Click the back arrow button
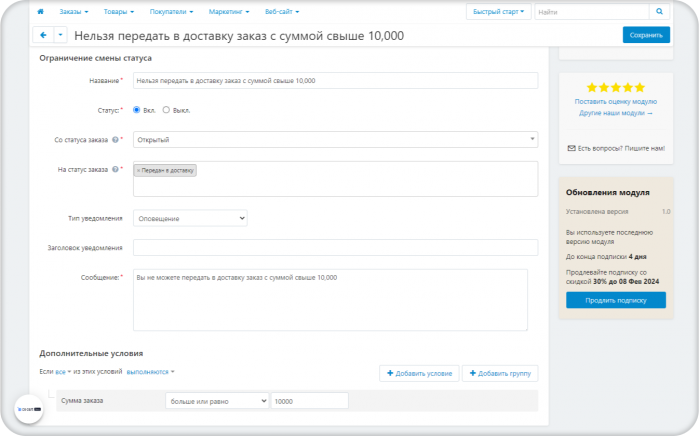Screen dimensions: 700x436 43,35
